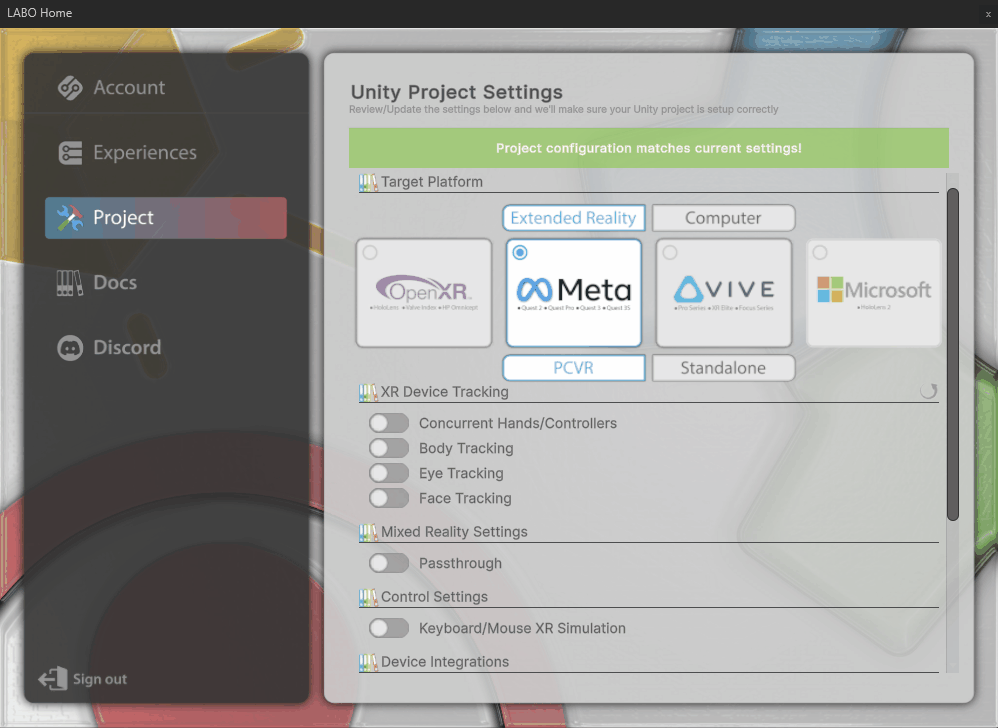Click the XR Device Tracking header text
The height and width of the screenshot is (728, 998).
[x=444, y=392]
